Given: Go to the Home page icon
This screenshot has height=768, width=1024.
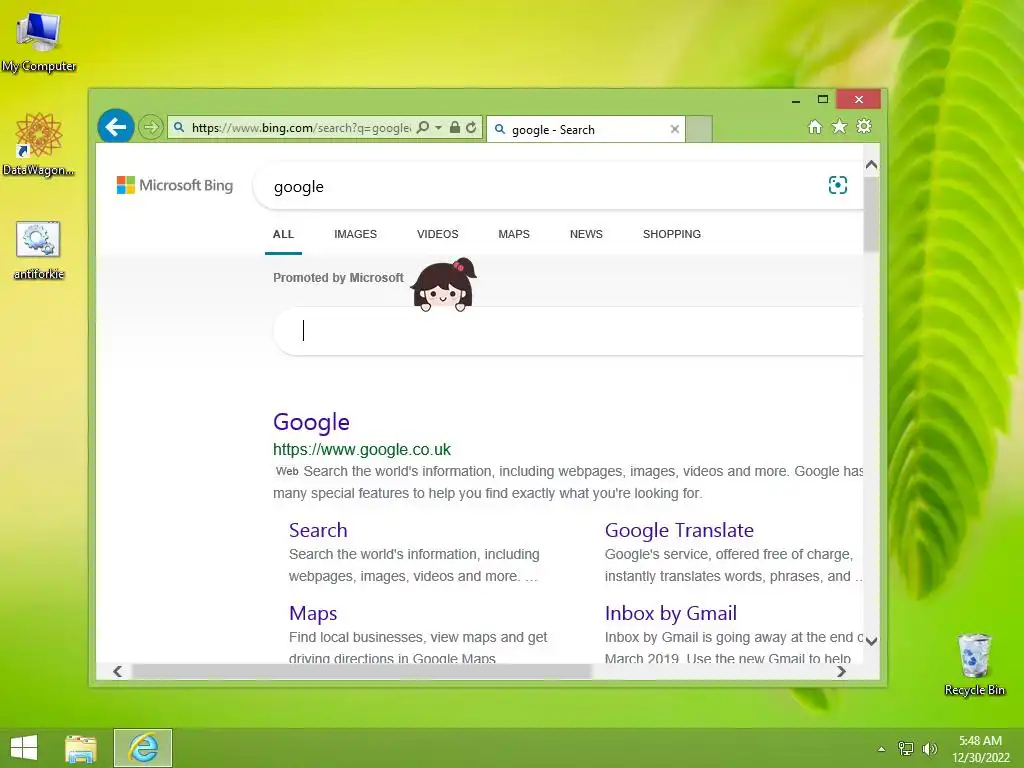Looking at the screenshot, I should tap(814, 127).
